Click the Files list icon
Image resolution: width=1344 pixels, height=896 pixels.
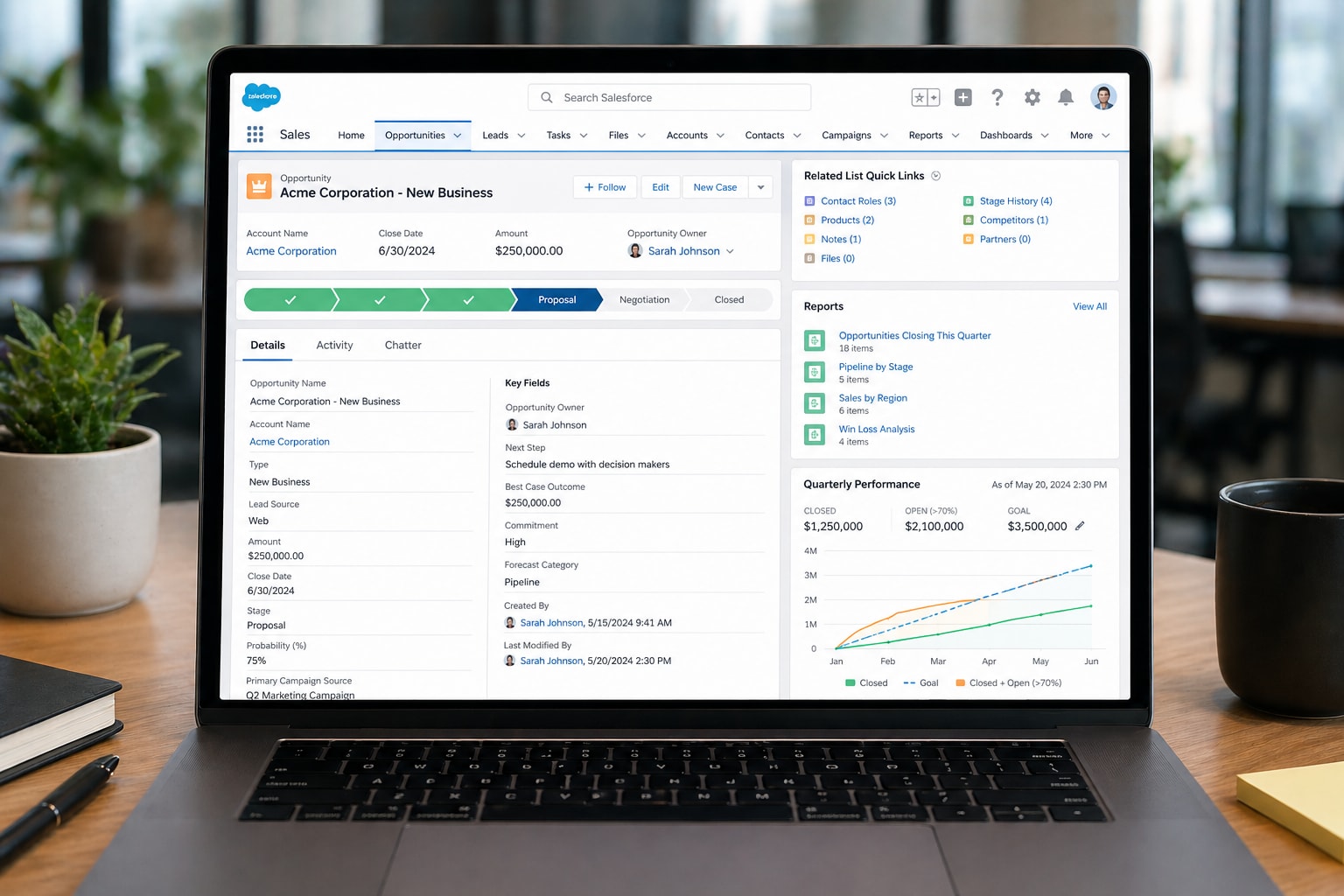809,259
